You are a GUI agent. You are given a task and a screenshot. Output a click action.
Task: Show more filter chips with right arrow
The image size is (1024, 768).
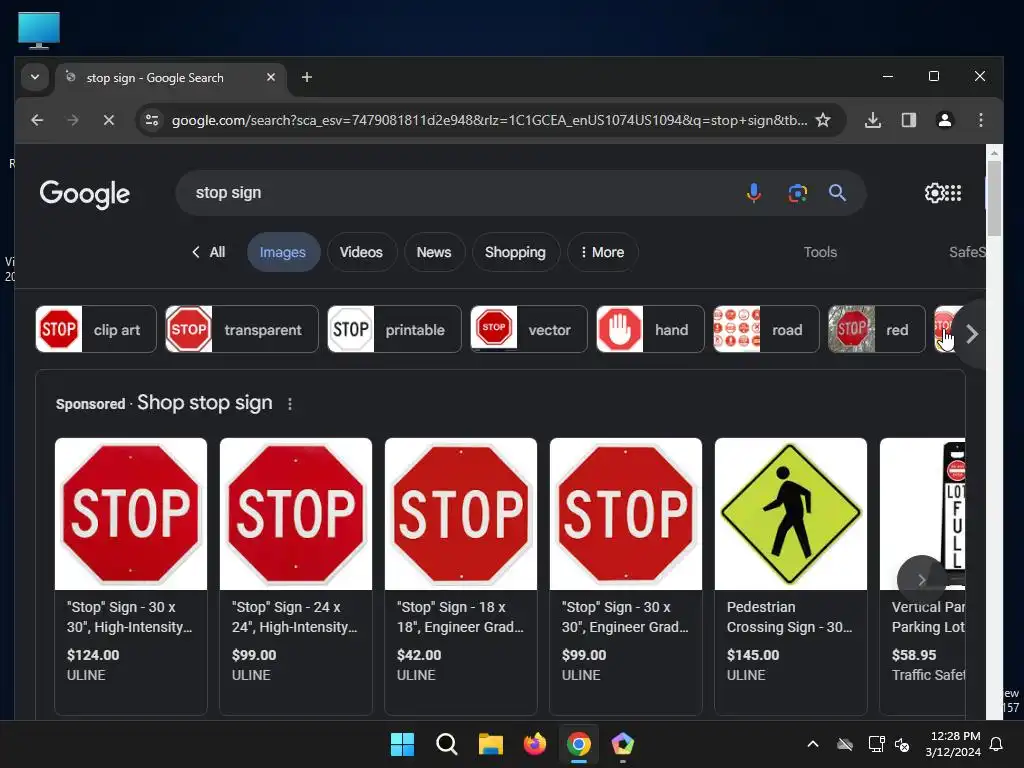[x=972, y=334]
